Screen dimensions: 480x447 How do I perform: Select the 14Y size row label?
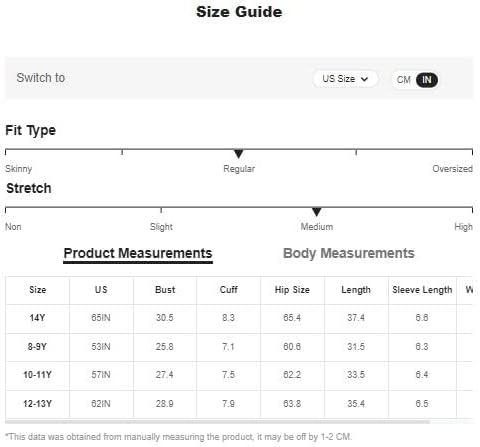tap(37, 318)
